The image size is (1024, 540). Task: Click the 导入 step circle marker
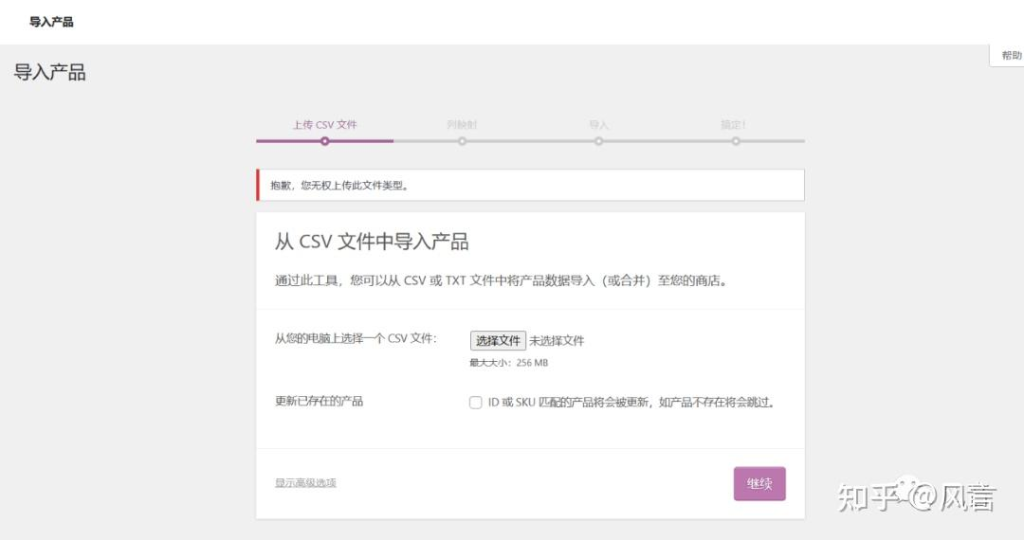[599, 141]
